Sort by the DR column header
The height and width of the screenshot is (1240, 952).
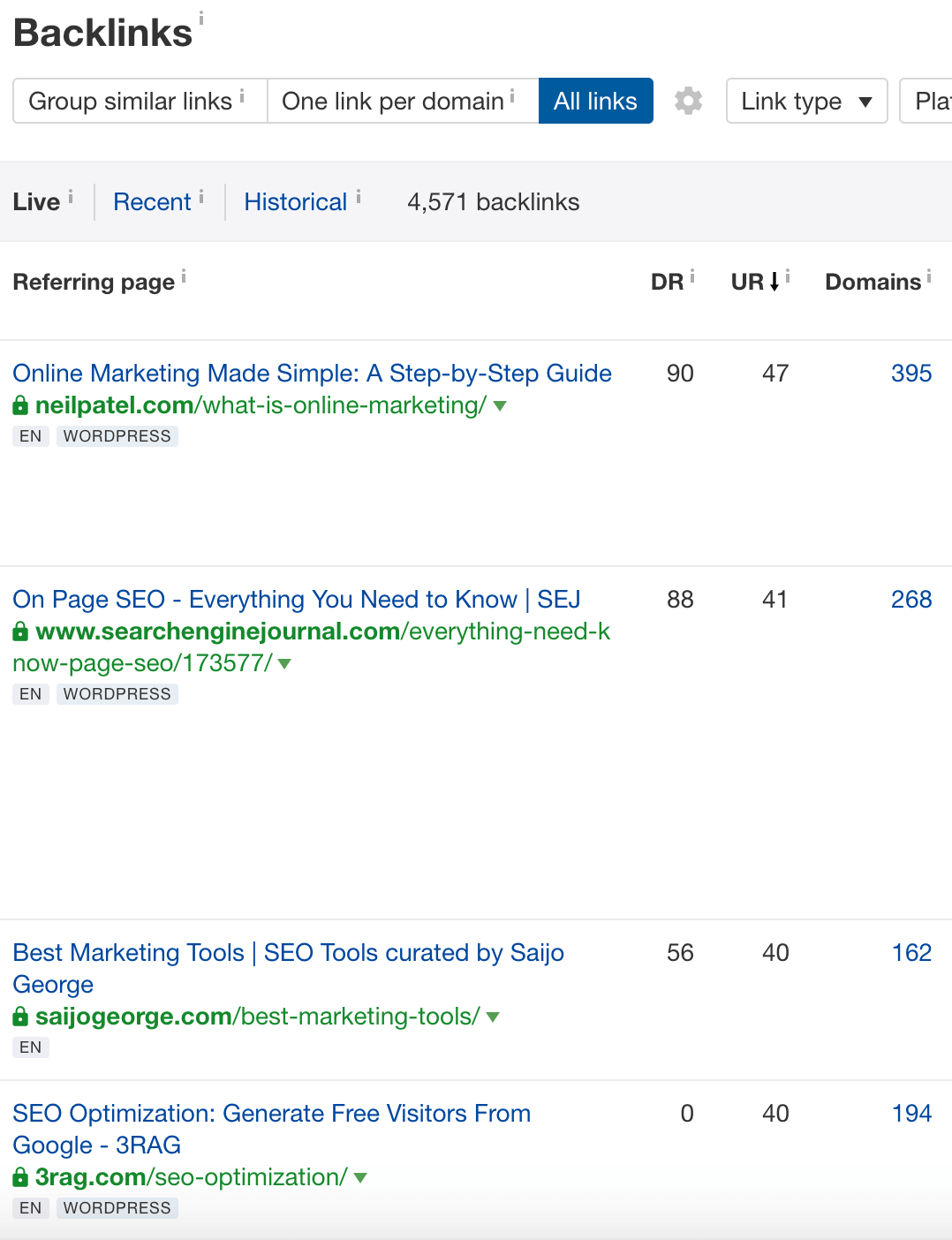tap(667, 282)
